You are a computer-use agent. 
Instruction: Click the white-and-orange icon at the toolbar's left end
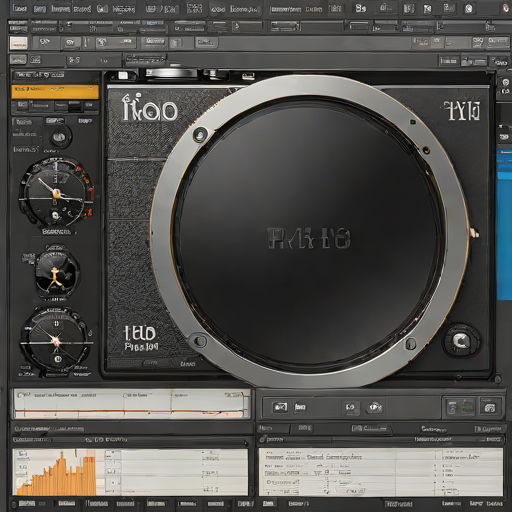tap(18, 43)
